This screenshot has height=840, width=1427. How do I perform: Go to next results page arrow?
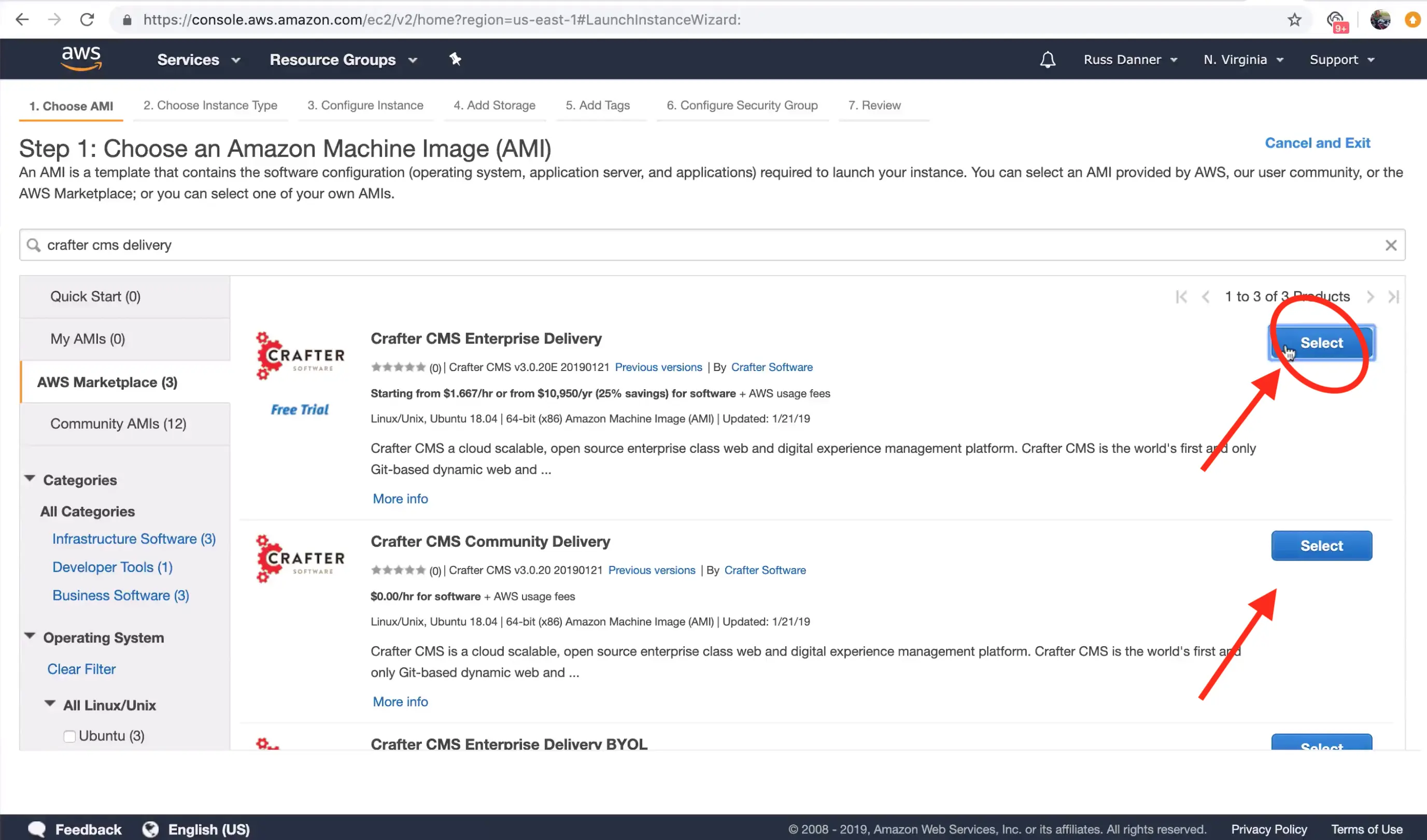coord(1370,296)
